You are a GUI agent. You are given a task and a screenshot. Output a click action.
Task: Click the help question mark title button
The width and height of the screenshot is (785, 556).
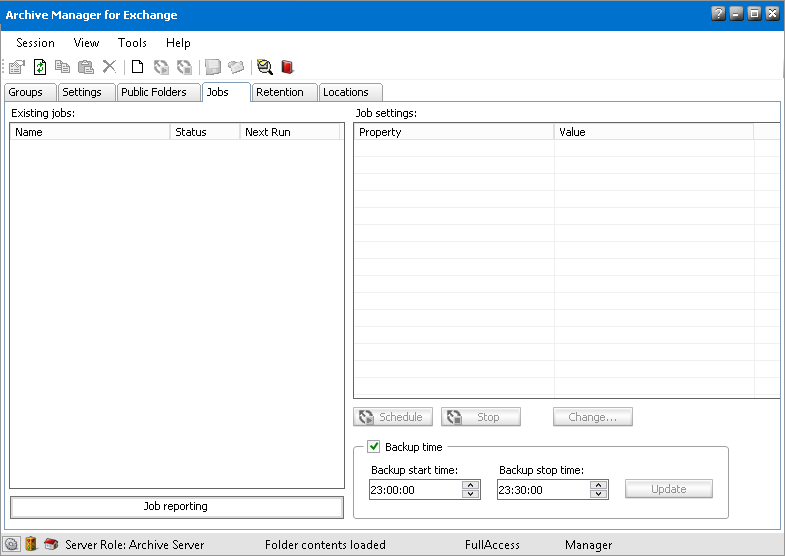tap(719, 14)
